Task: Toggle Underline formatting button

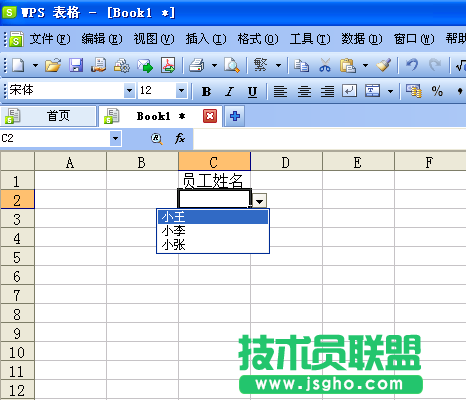Action: [x=252, y=91]
